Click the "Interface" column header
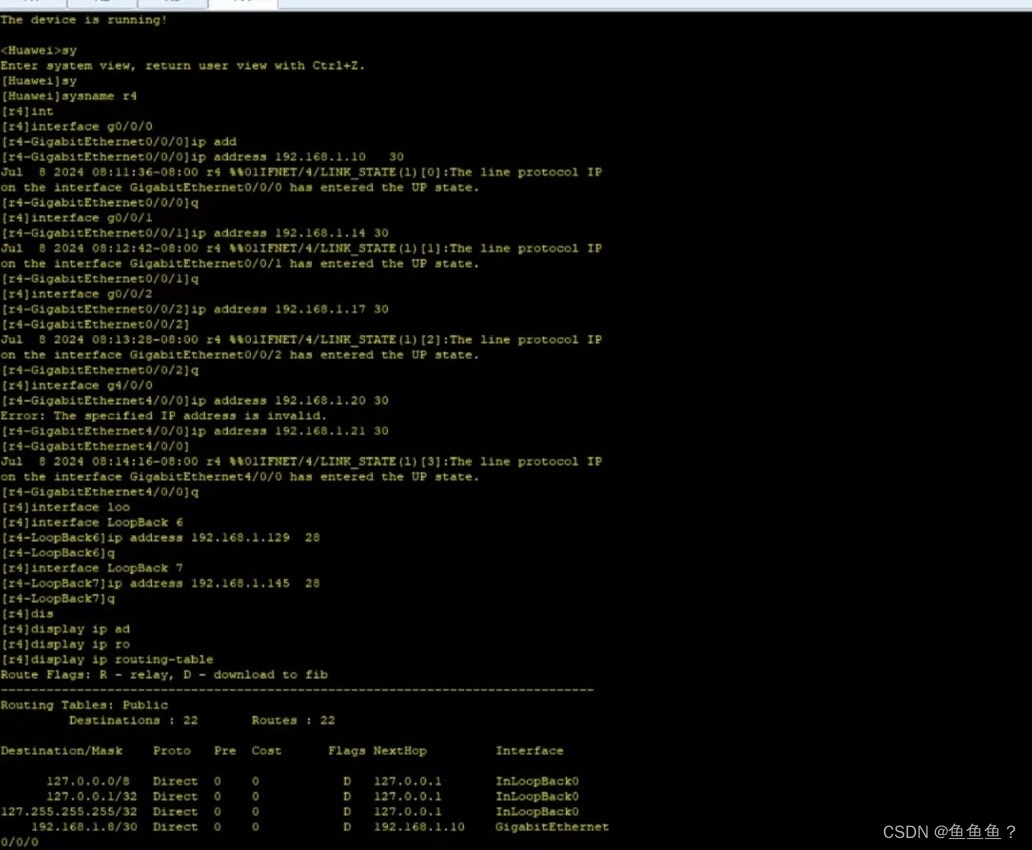1032x850 pixels. pos(530,751)
